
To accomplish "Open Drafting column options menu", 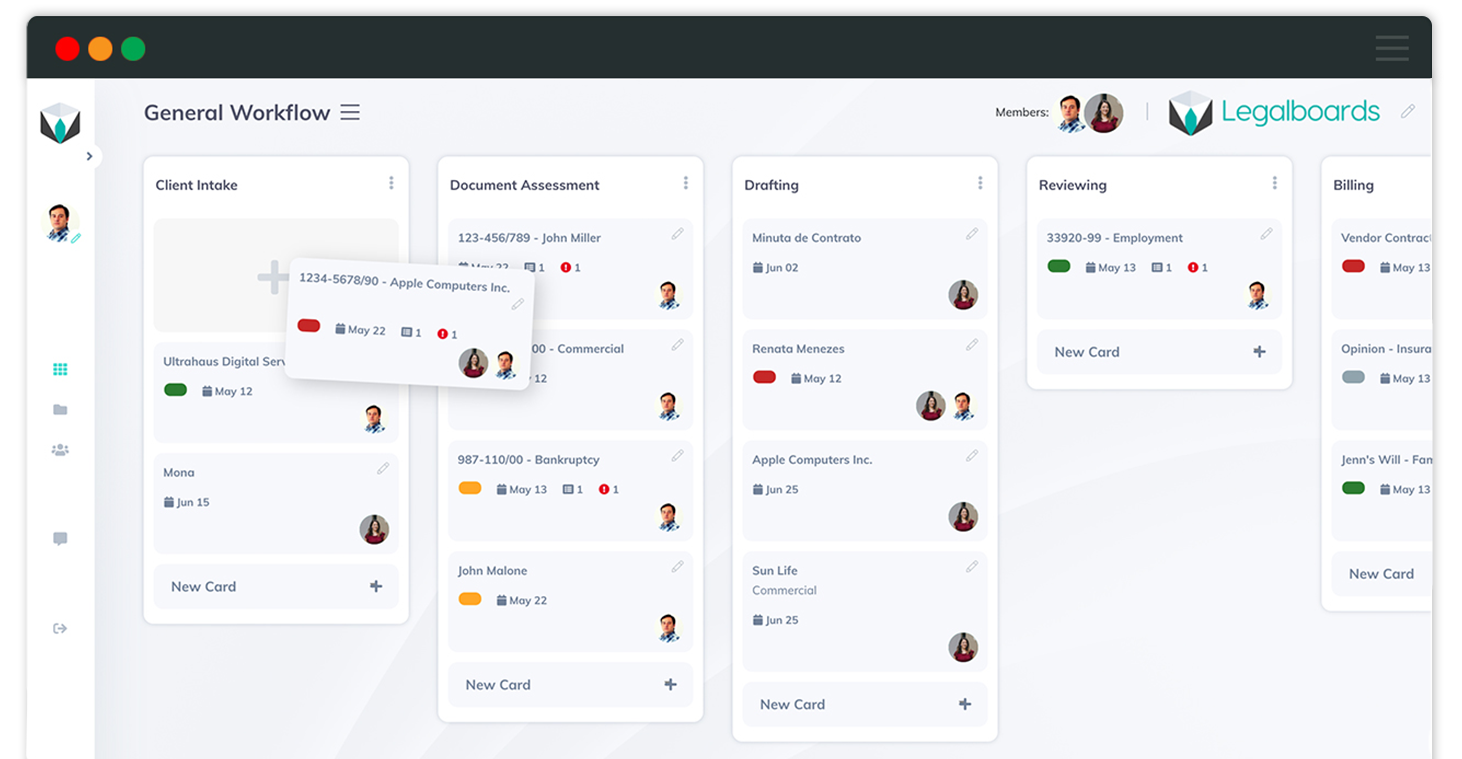I will coord(979,183).
